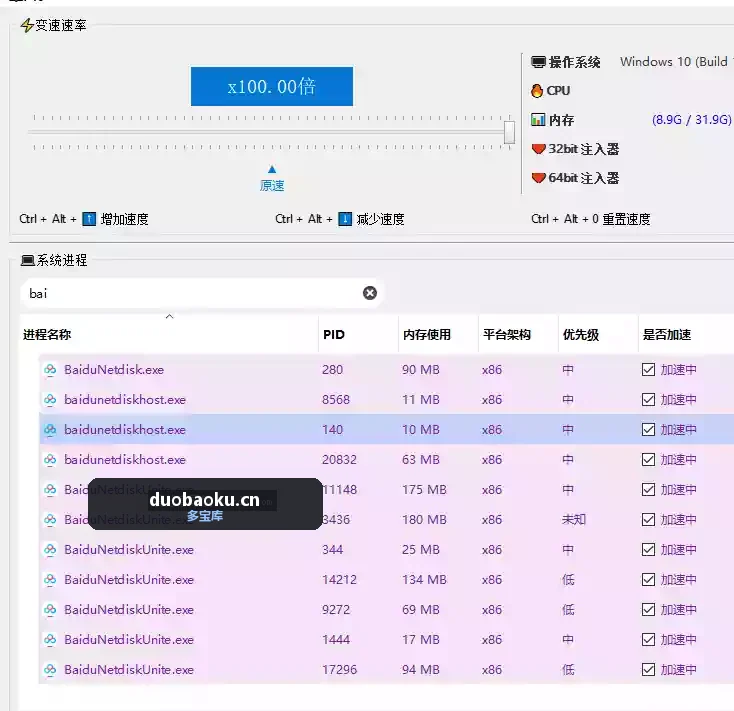Uncheck acceleration for BaiduNetdiskUnite.exe PID 344

click(648, 550)
